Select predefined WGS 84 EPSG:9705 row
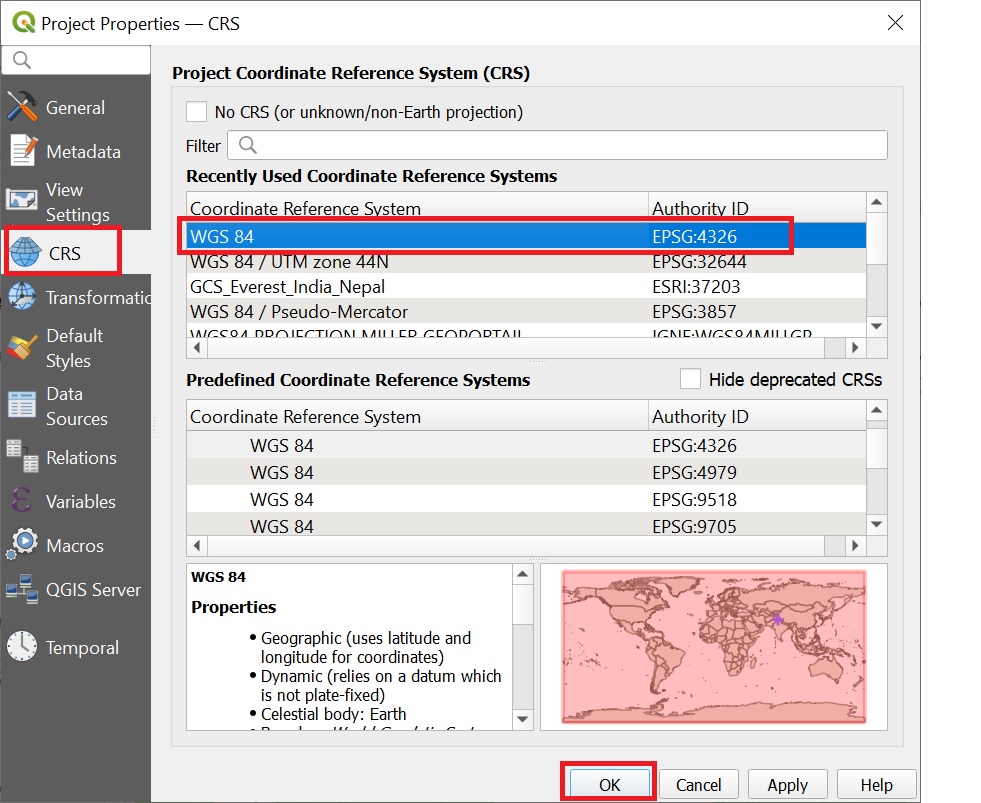The height and width of the screenshot is (803, 981). (526, 524)
